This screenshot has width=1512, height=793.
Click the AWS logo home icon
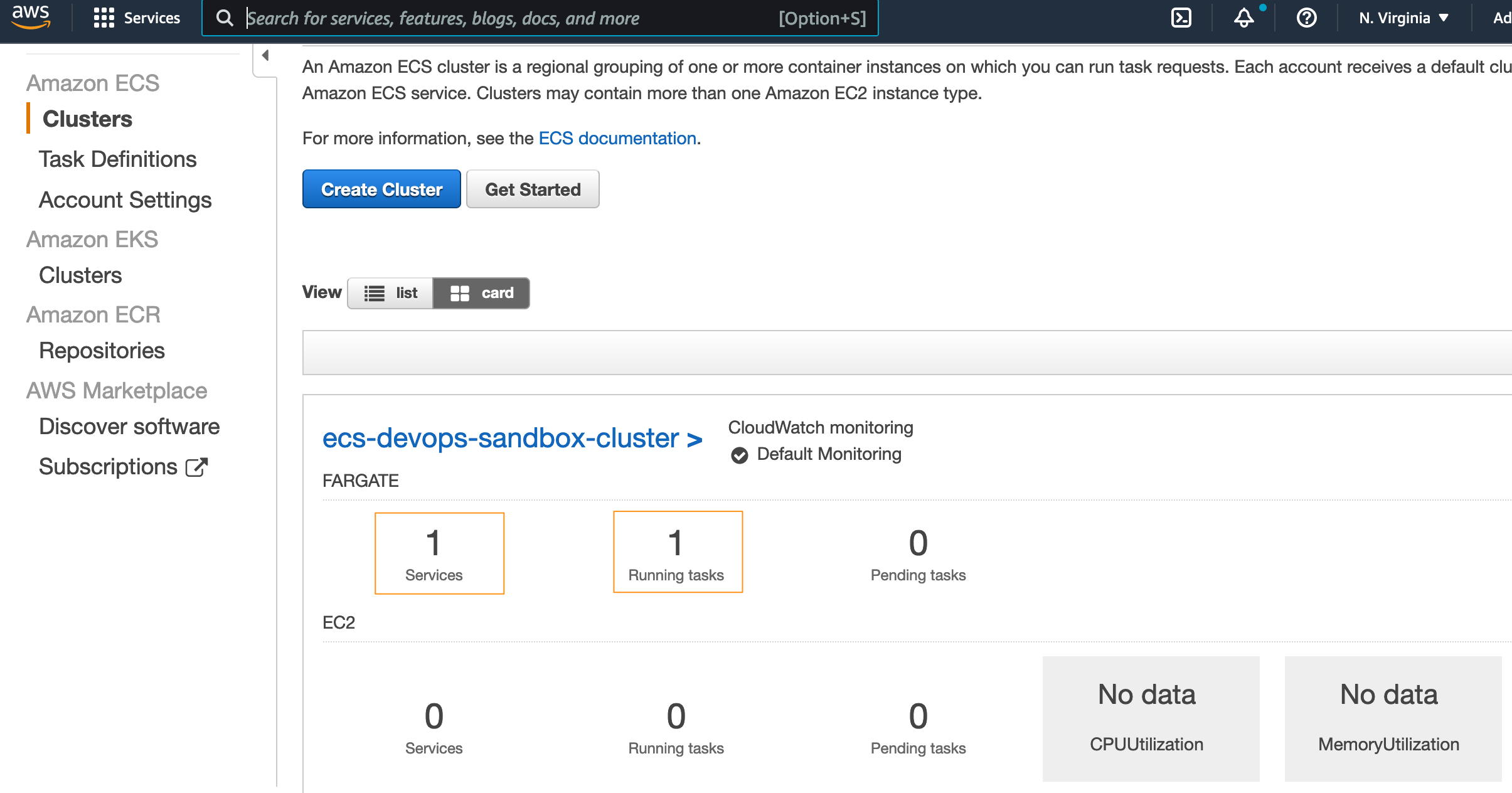coord(31,17)
